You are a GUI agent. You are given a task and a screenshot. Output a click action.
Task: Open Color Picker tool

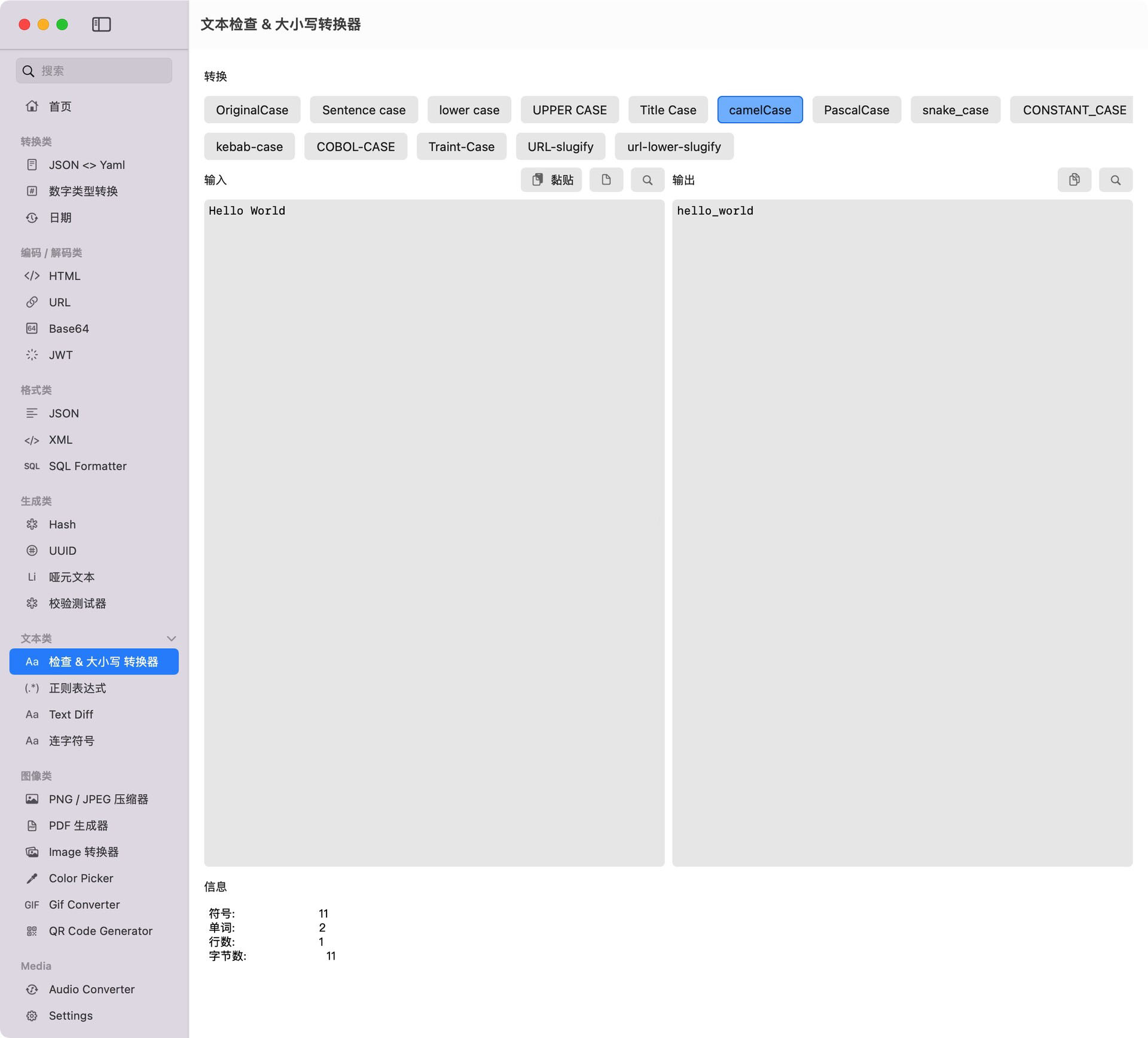click(x=94, y=878)
